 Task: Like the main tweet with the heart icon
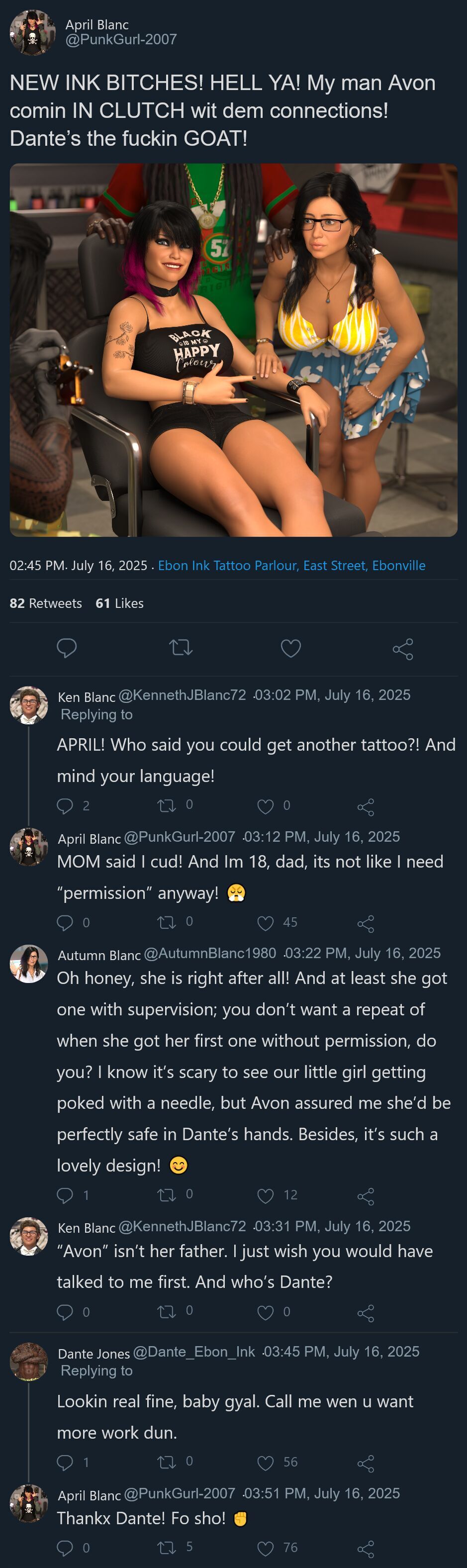(290, 648)
